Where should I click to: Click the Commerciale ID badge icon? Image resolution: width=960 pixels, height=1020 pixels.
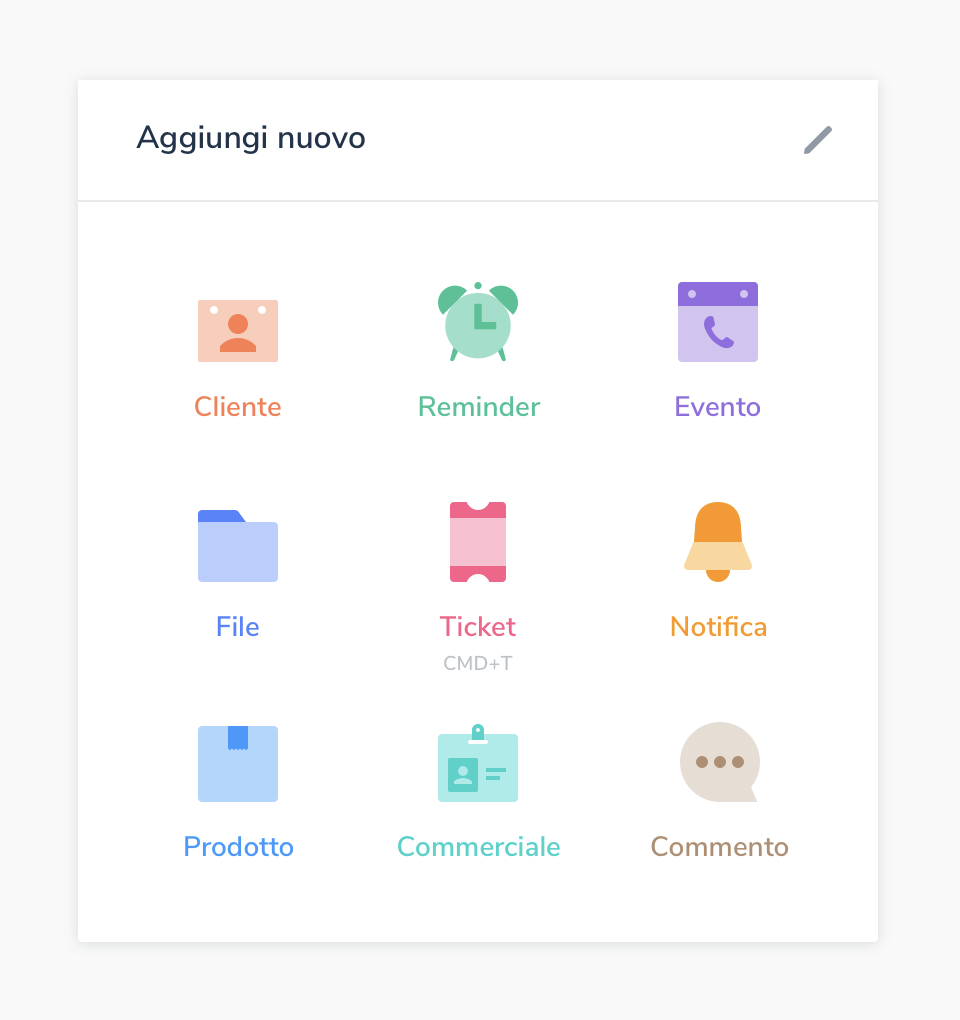478,762
